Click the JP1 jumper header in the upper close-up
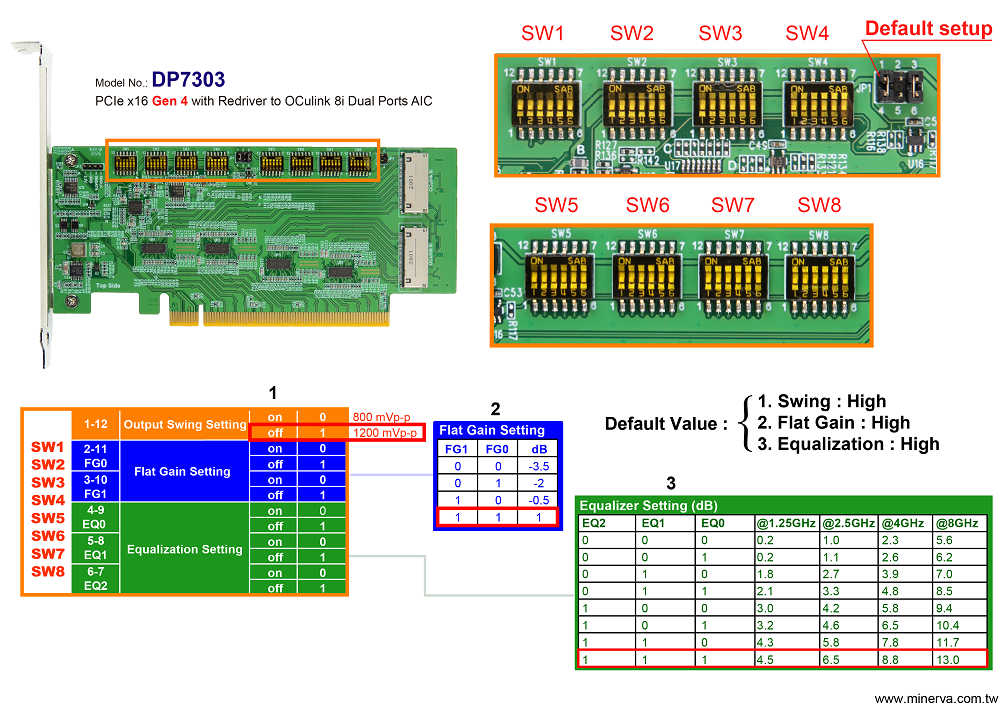Image resolution: width=1000 pixels, height=707 pixels. [x=899, y=87]
